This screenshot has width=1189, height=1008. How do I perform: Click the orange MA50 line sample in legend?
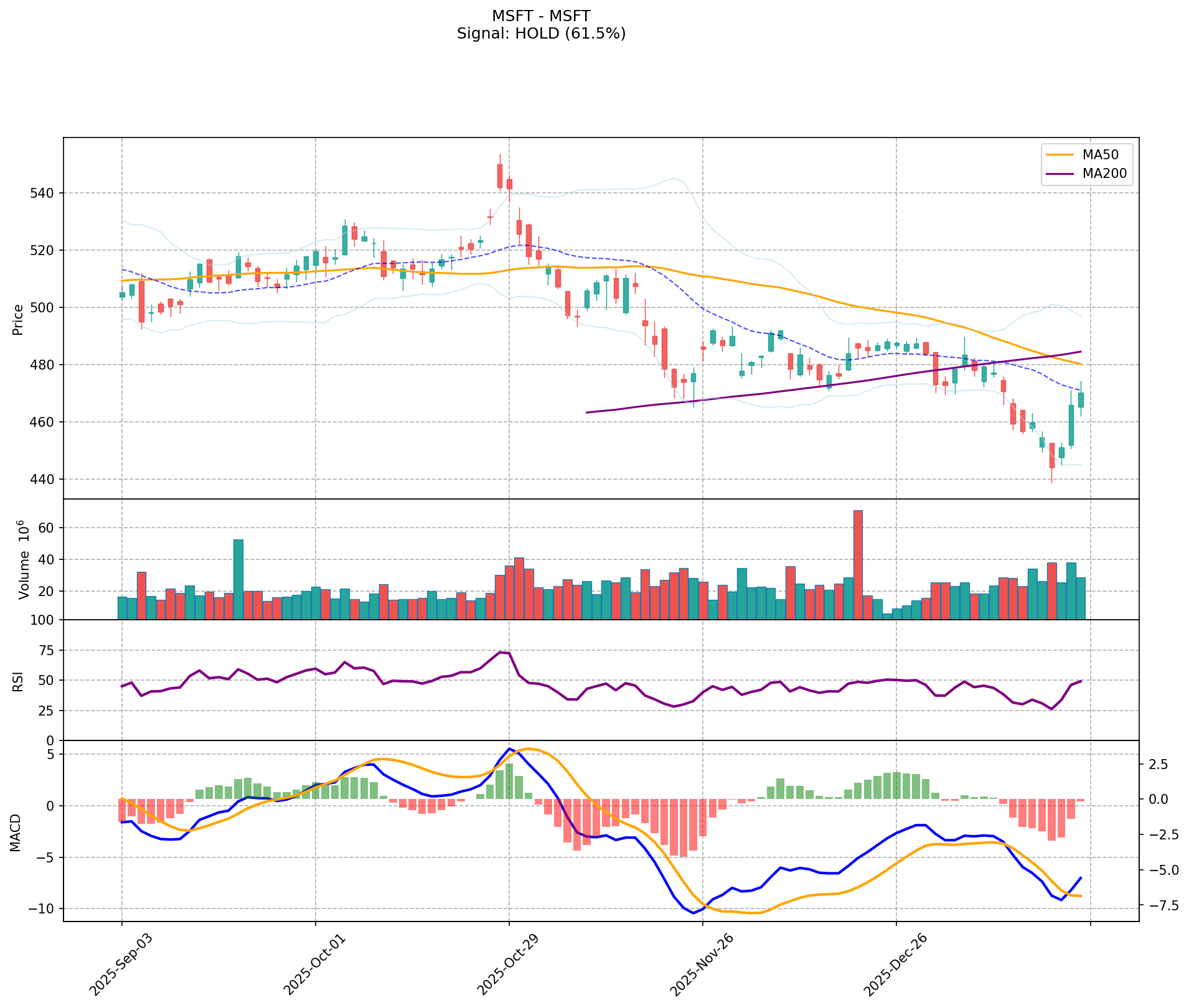pyautogui.click(x=1060, y=155)
